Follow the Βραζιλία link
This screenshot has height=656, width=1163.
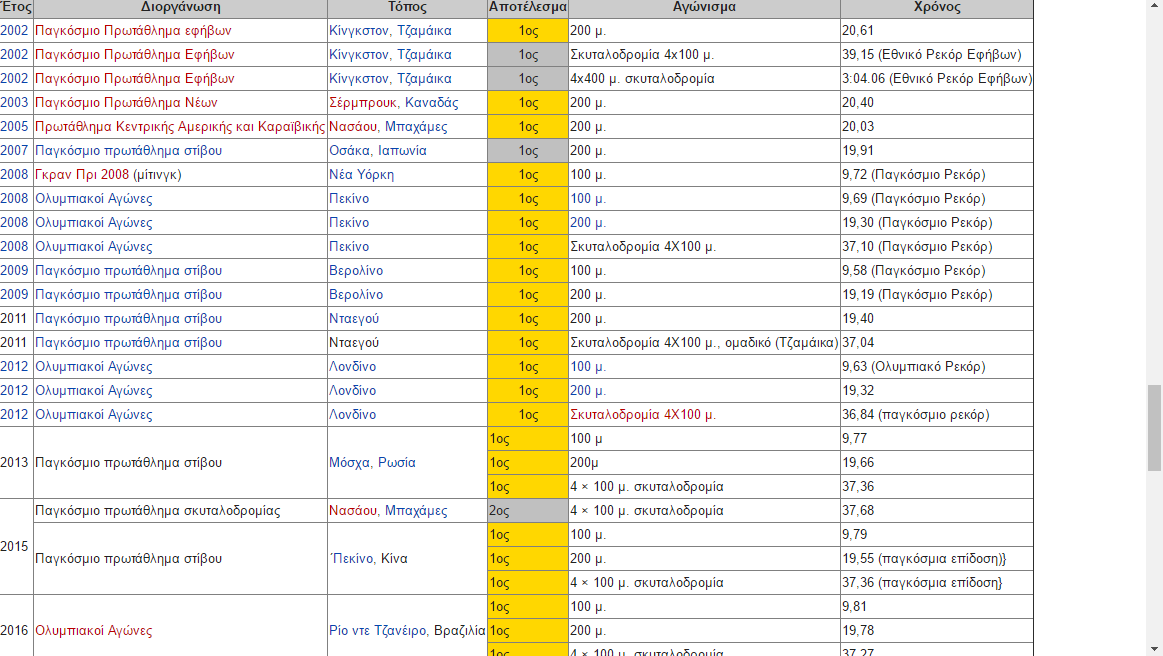point(460,631)
